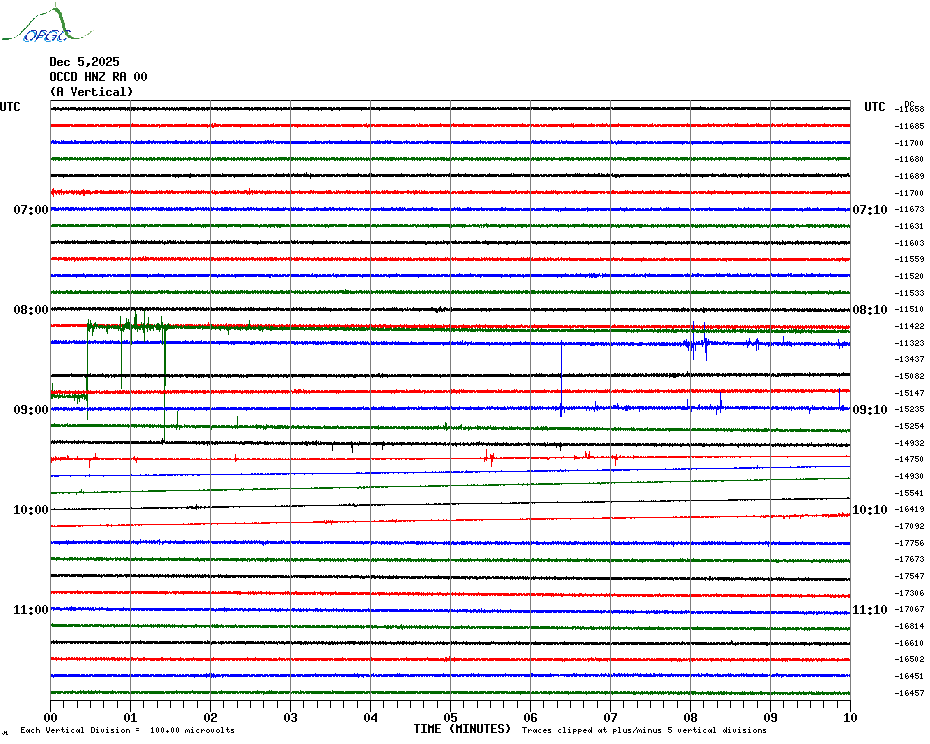
Task: Click the 09:10 label on right axis
Action: coord(869,410)
